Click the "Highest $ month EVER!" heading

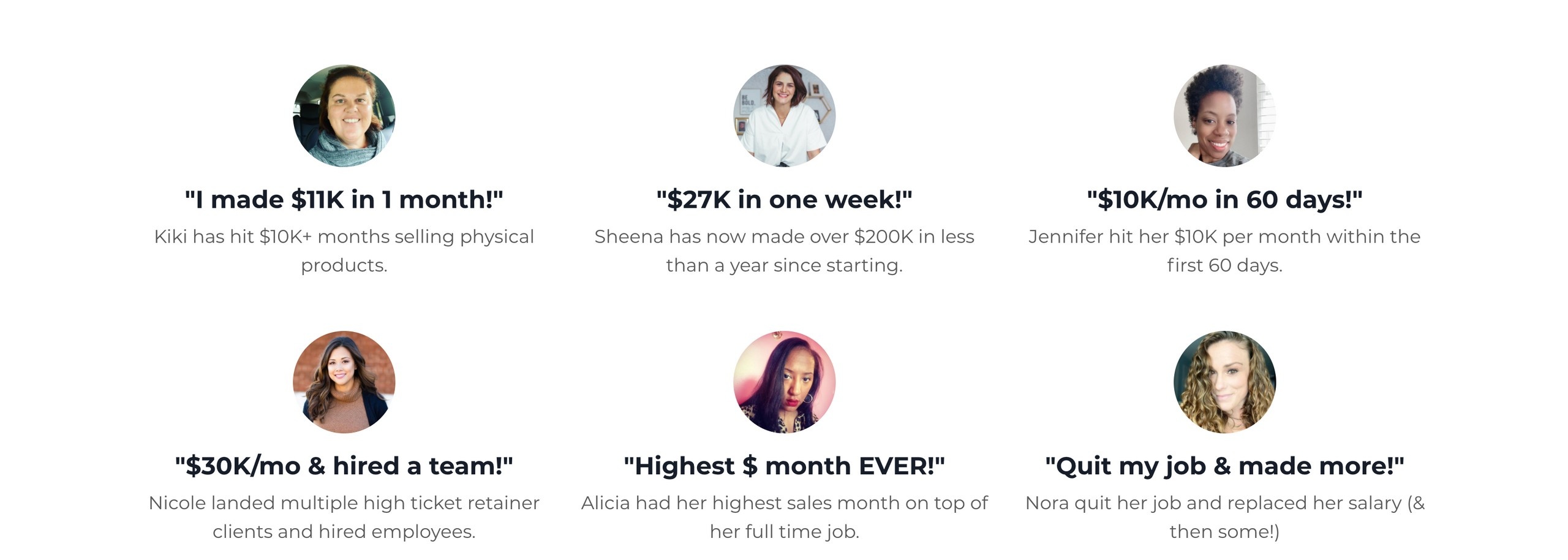784,466
